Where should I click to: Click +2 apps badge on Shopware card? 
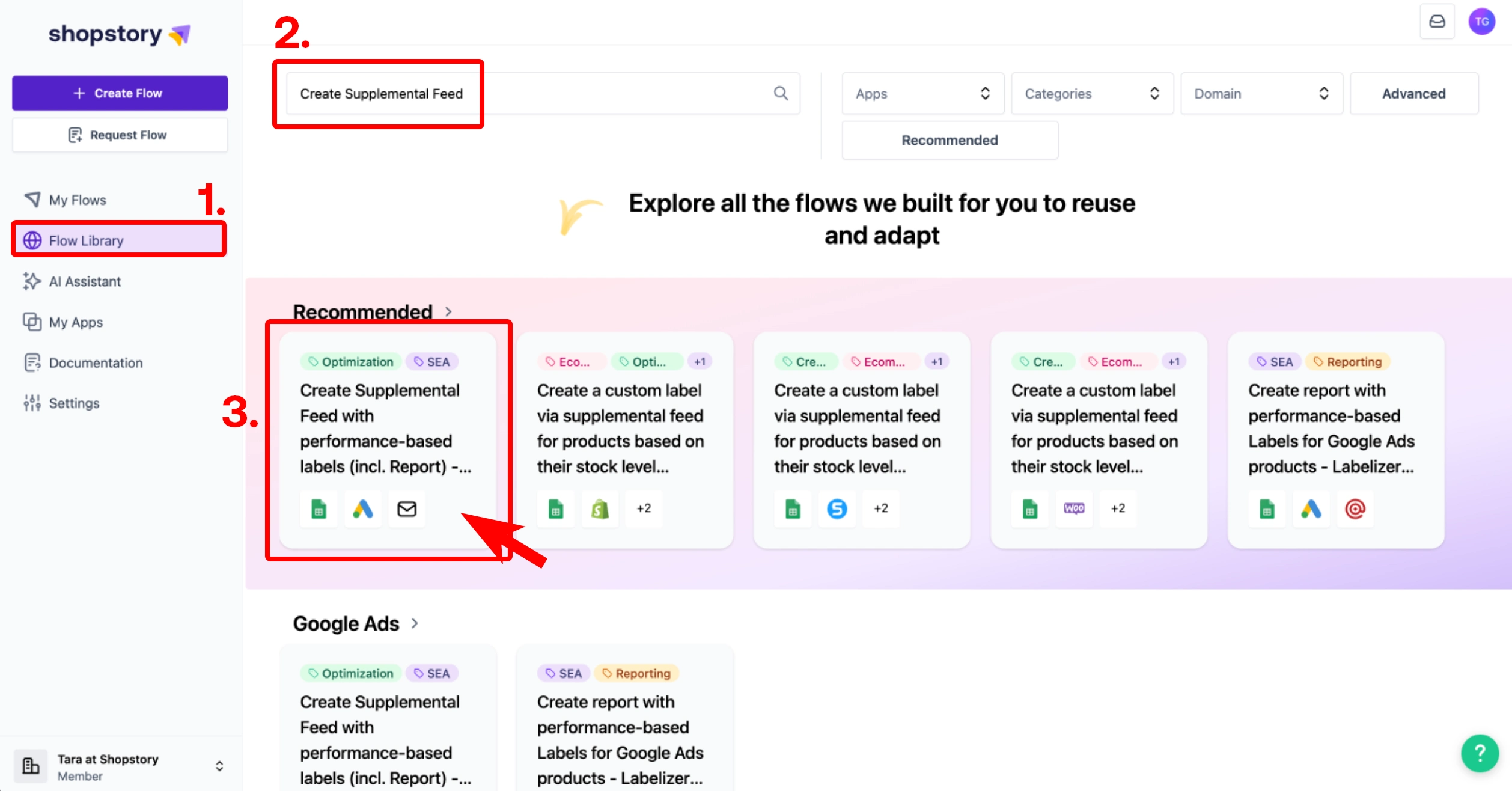(880, 508)
